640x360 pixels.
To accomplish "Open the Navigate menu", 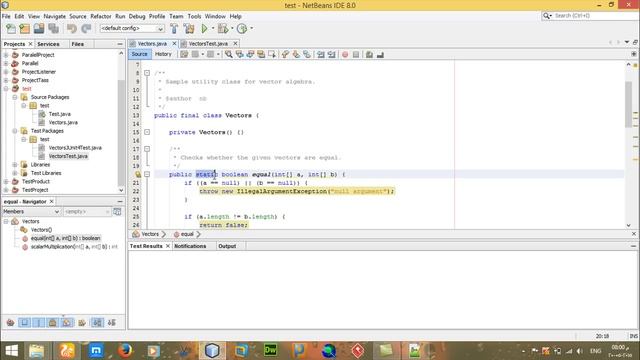I will coord(55,16).
